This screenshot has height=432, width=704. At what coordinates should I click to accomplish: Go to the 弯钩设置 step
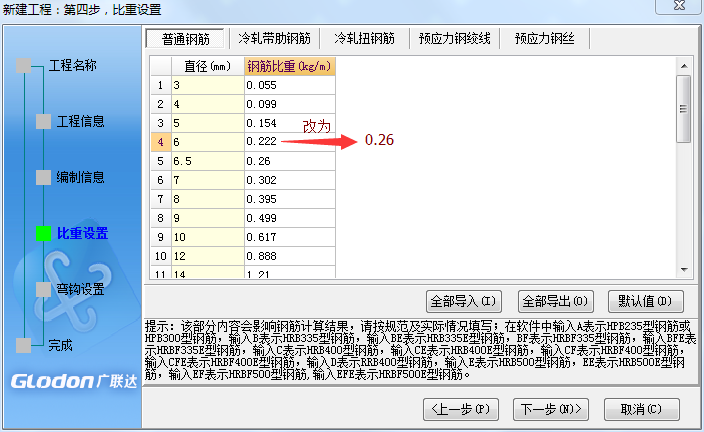[x=80, y=290]
